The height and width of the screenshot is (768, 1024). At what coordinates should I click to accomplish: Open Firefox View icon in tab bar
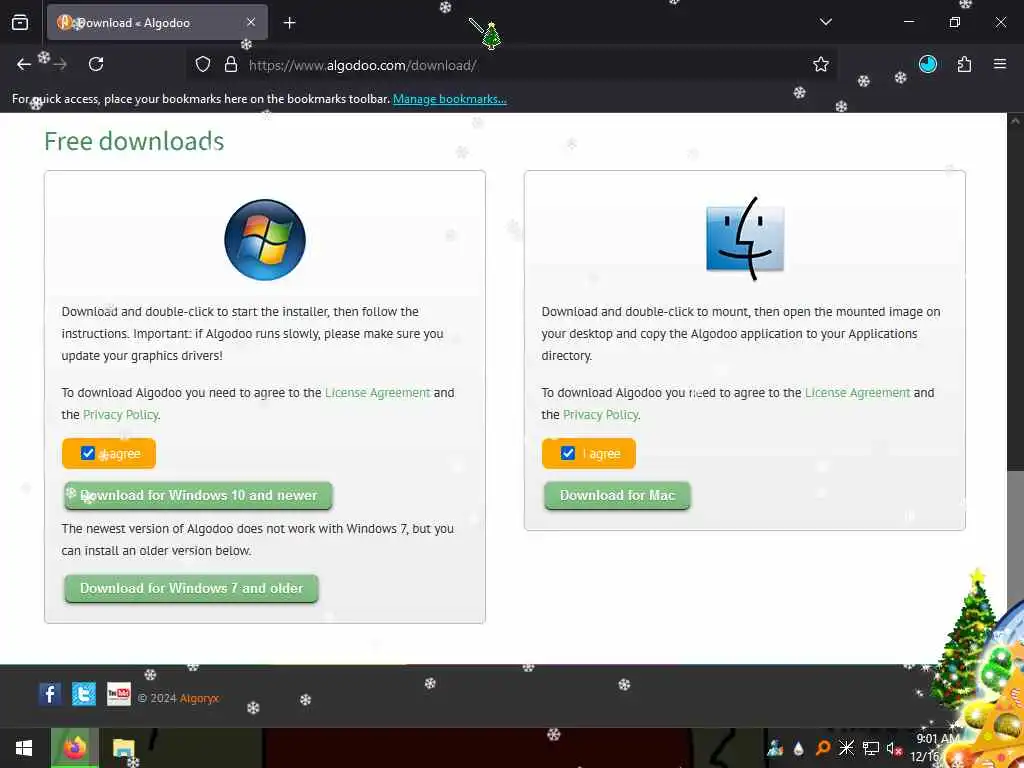tap(20, 22)
